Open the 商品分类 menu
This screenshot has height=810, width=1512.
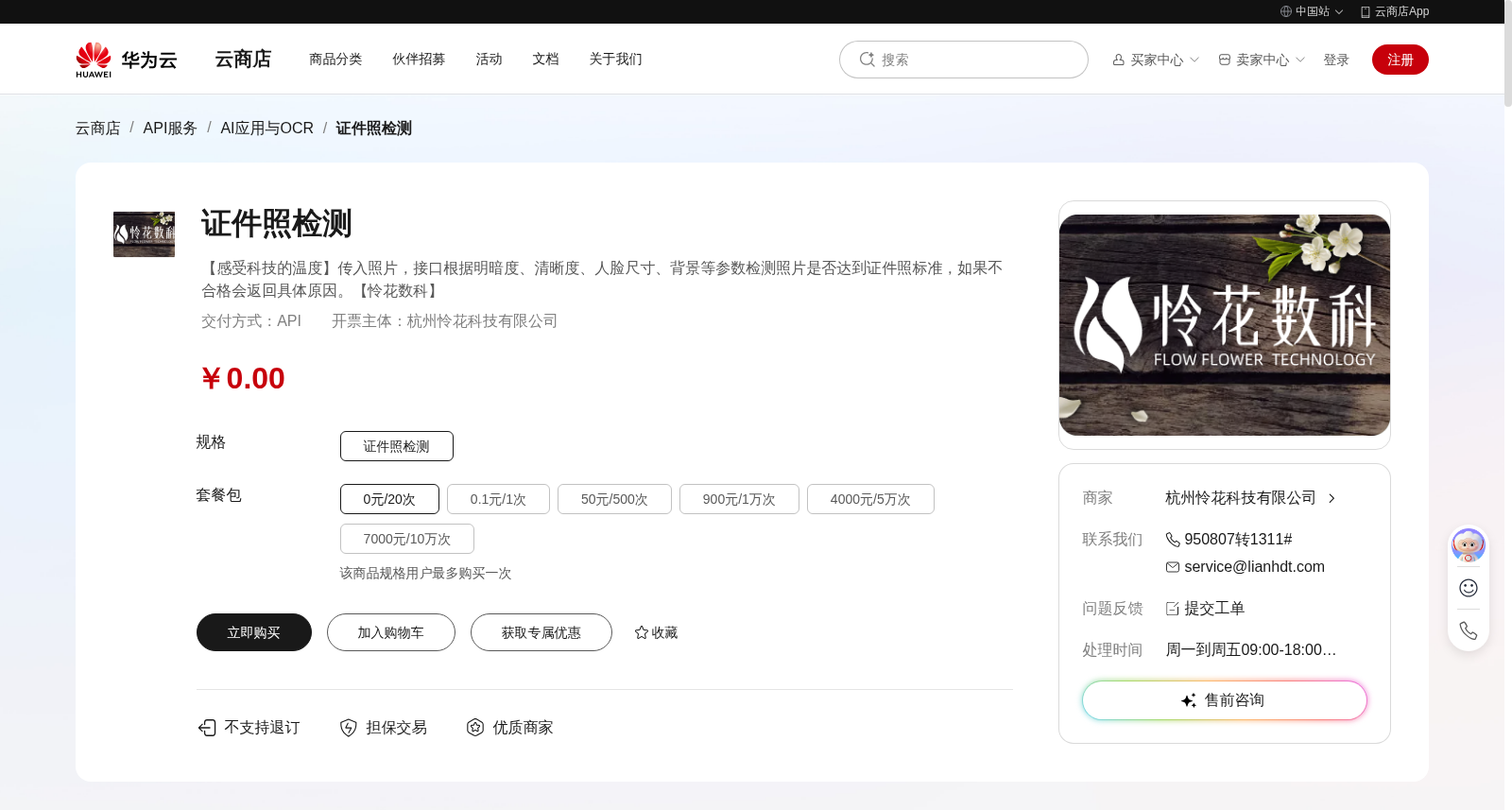[x=335, y=59]
